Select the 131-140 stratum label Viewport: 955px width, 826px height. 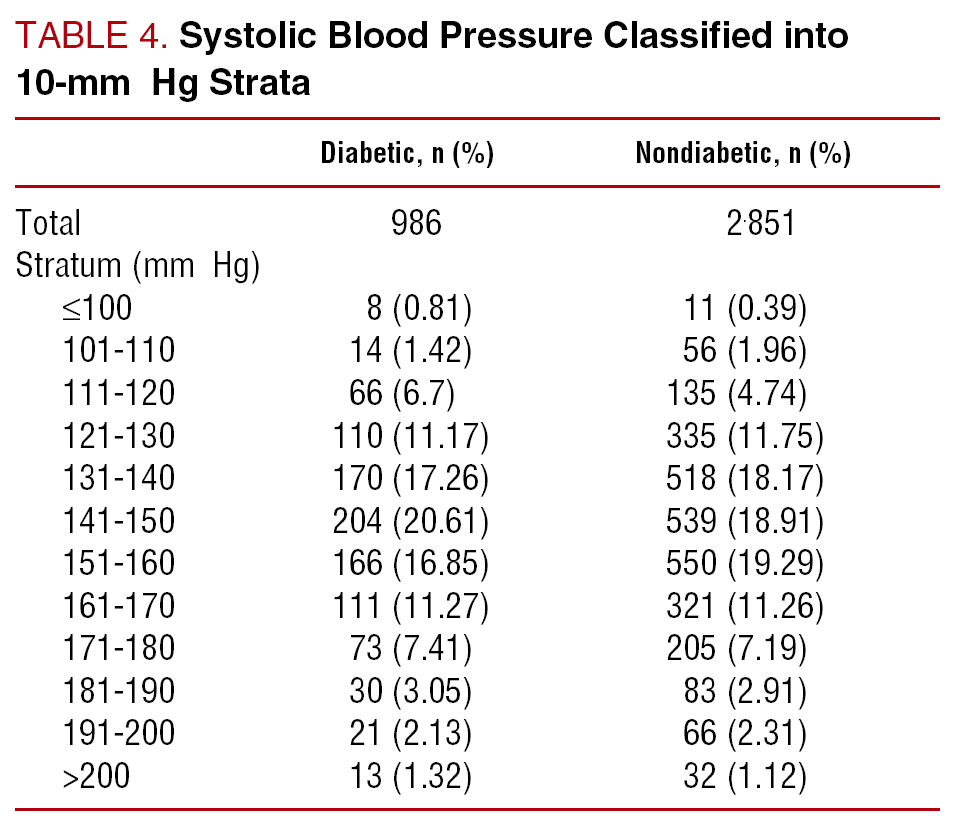pos(118,478)
